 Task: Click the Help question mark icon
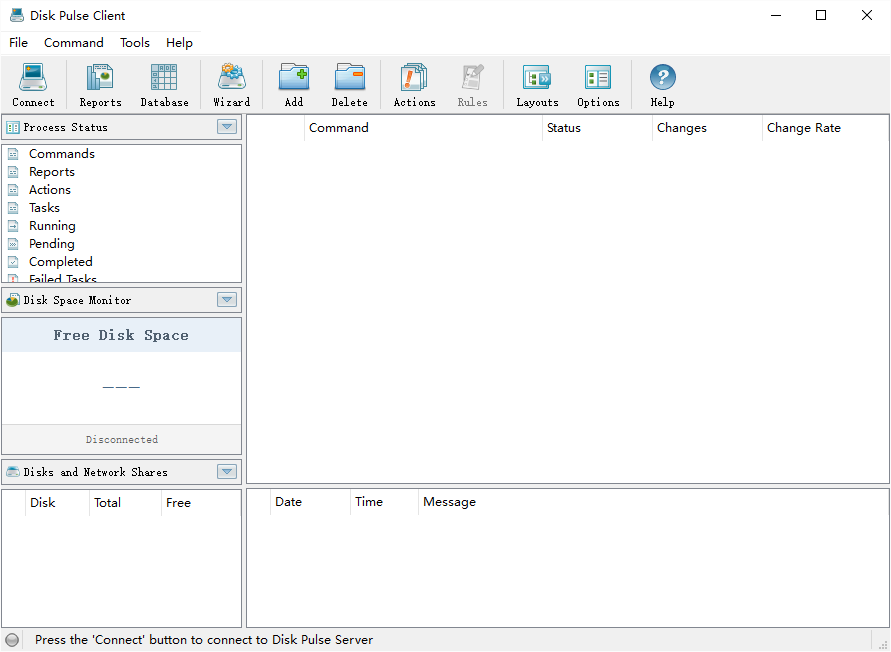[663, 77]
